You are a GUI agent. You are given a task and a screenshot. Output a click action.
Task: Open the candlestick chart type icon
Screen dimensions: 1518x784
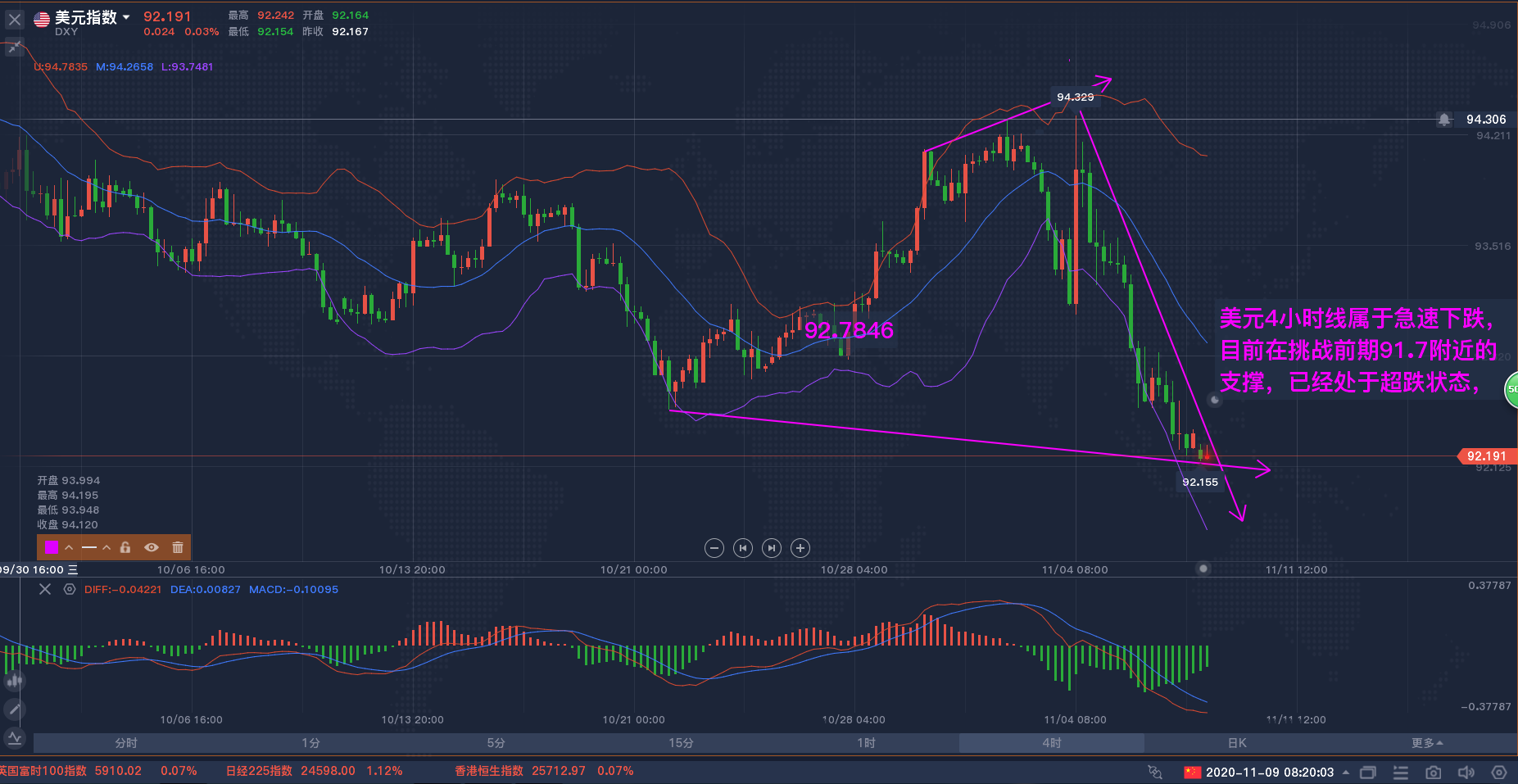(14, 680)
